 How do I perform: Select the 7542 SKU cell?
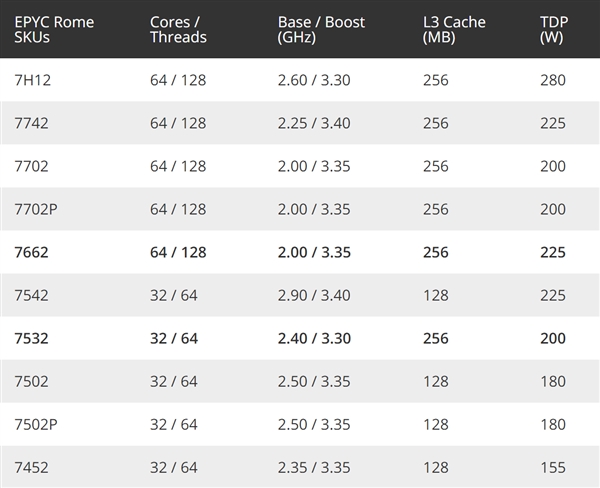pyautogui.click(x=31, y=295)
